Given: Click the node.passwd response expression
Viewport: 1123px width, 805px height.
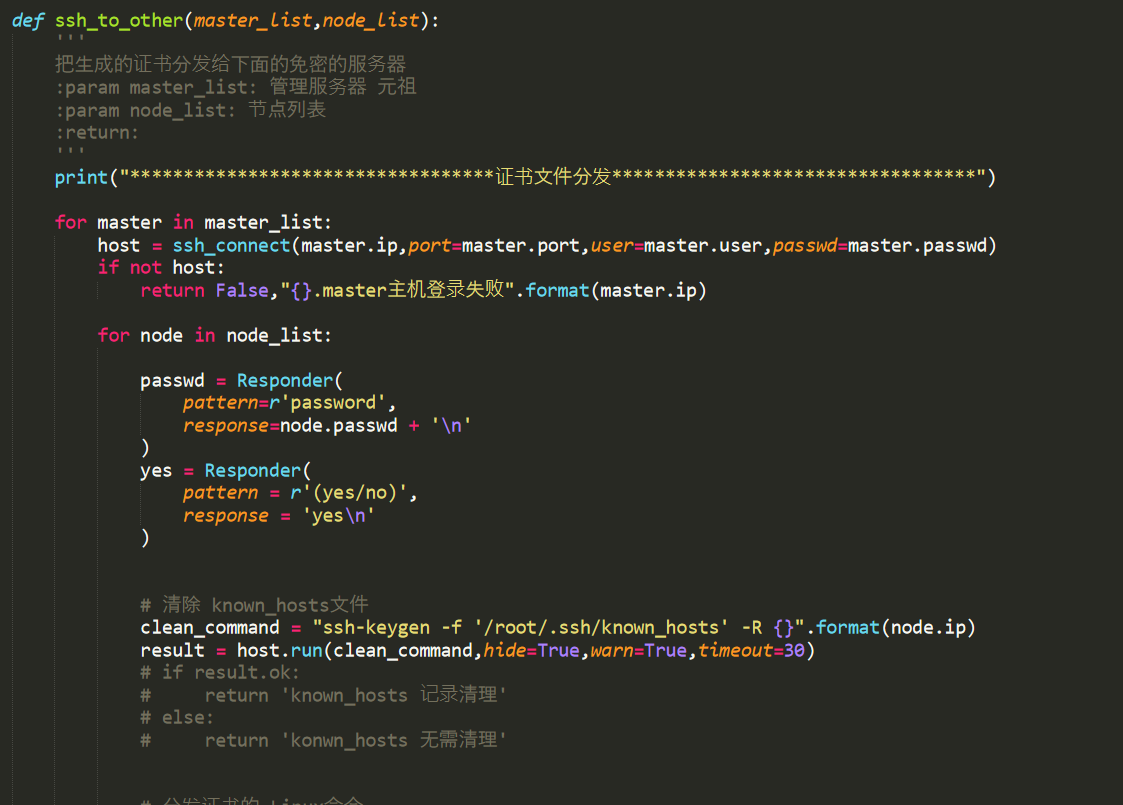Looking at the screenshot, I should [338, 425].
